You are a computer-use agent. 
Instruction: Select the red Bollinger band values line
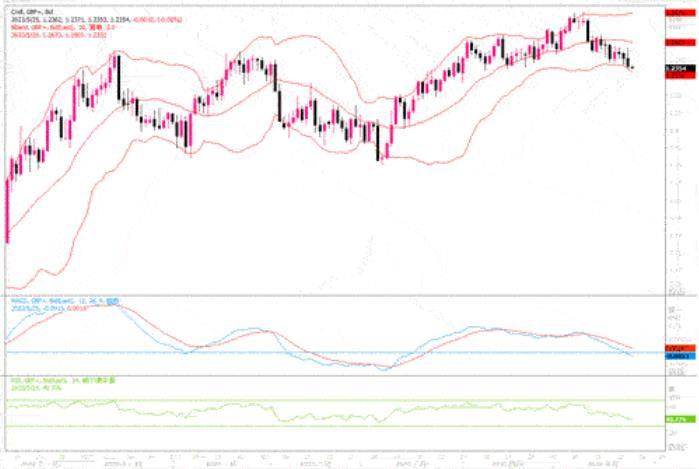pyautogui.click(x=58, y=35)
